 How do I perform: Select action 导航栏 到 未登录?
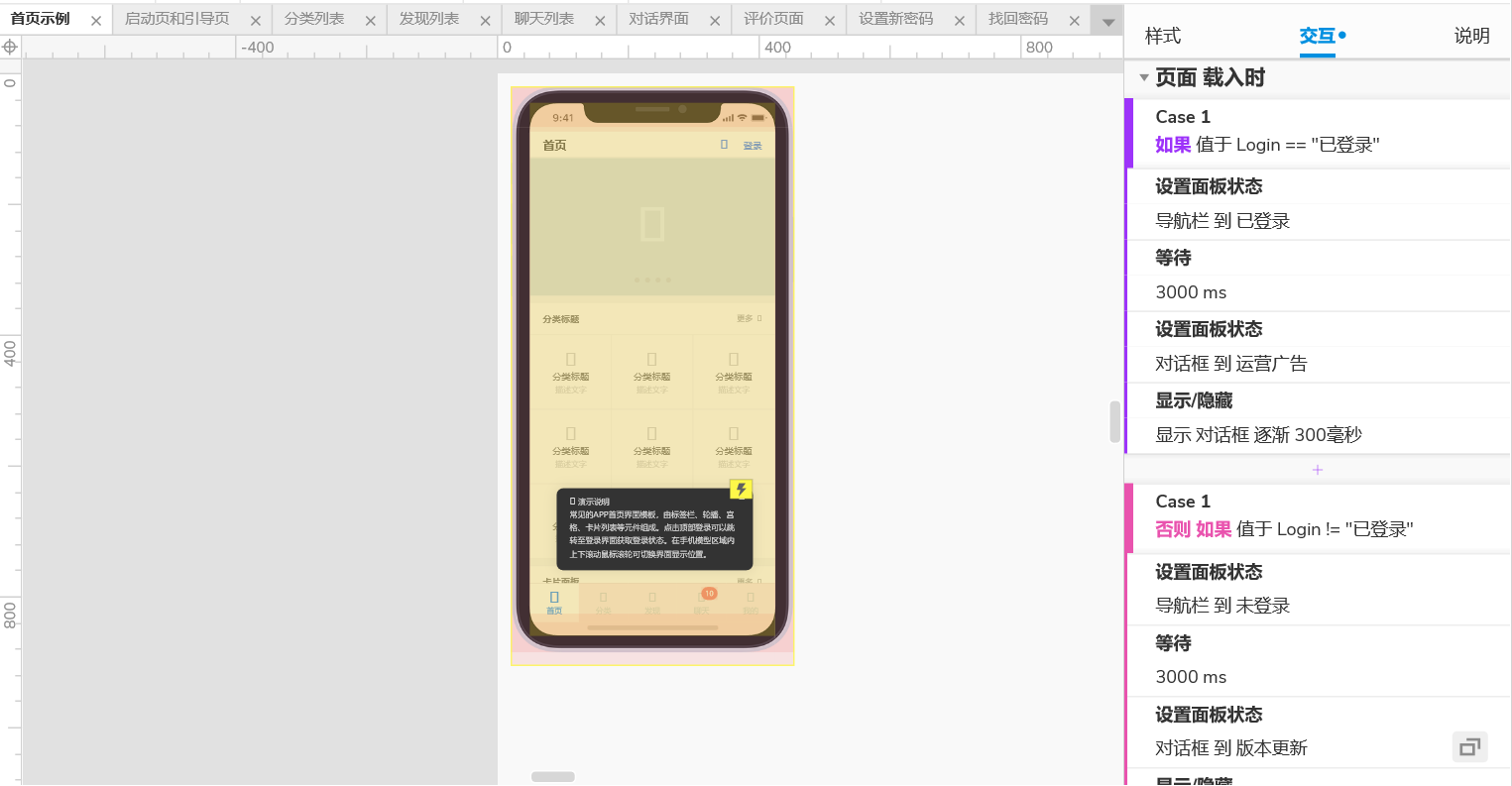tap(1222, 606)
